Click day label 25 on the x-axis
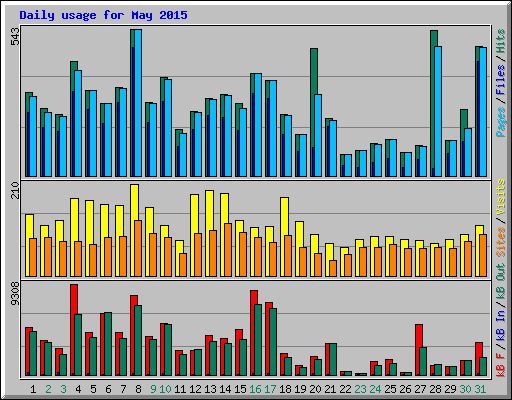Screen dimensions: 512x400 click(x=390, y=389)
